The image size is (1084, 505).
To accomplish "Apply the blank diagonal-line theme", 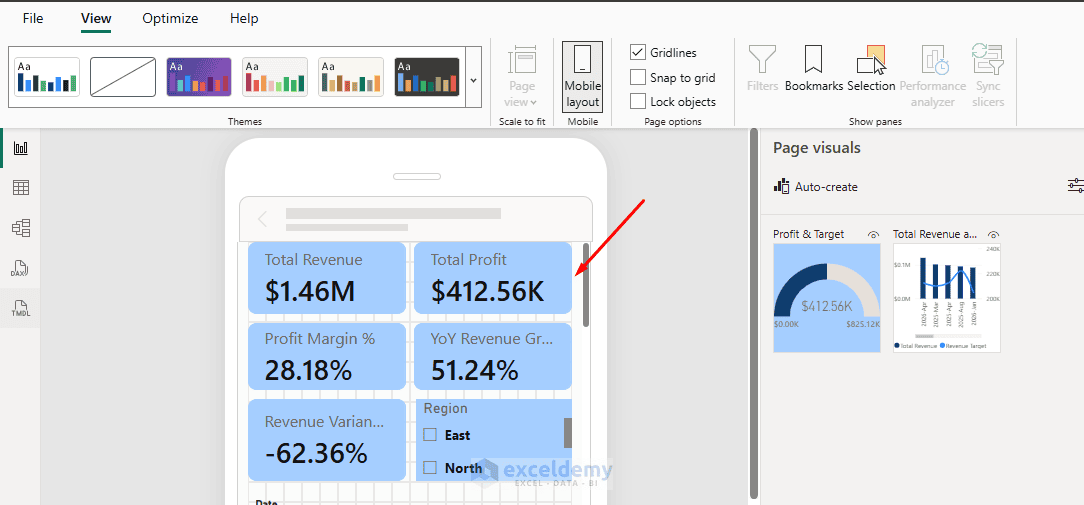I will pyautogui.click(x=123, y=77).
